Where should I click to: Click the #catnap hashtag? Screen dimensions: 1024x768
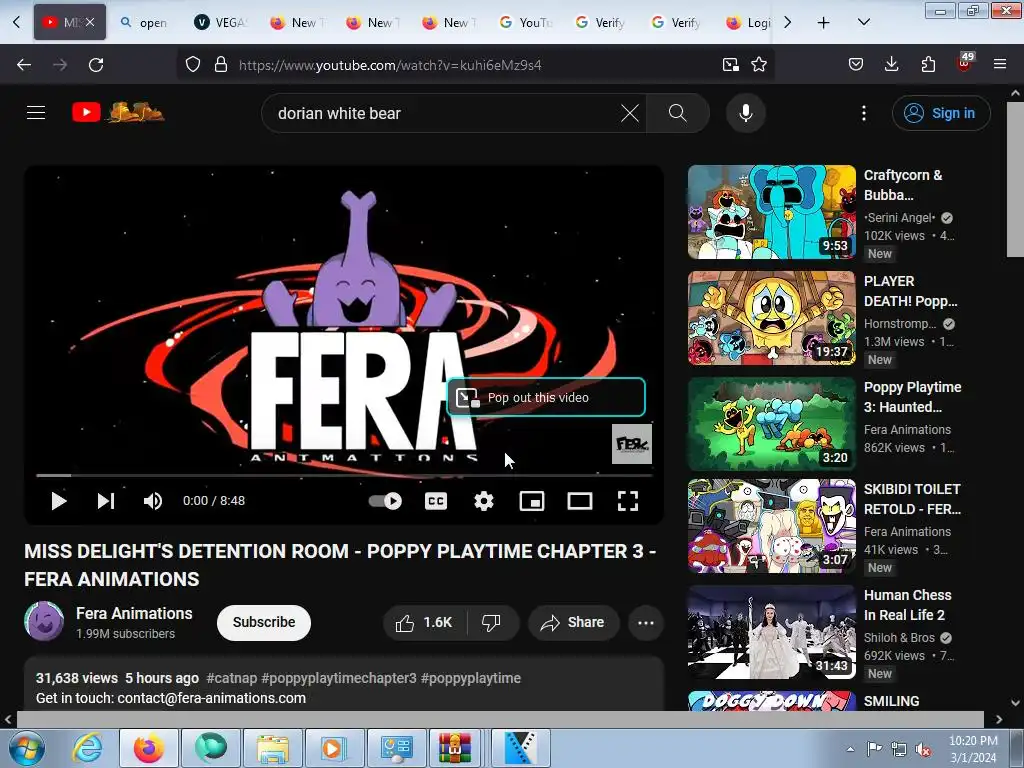[231, 678]
